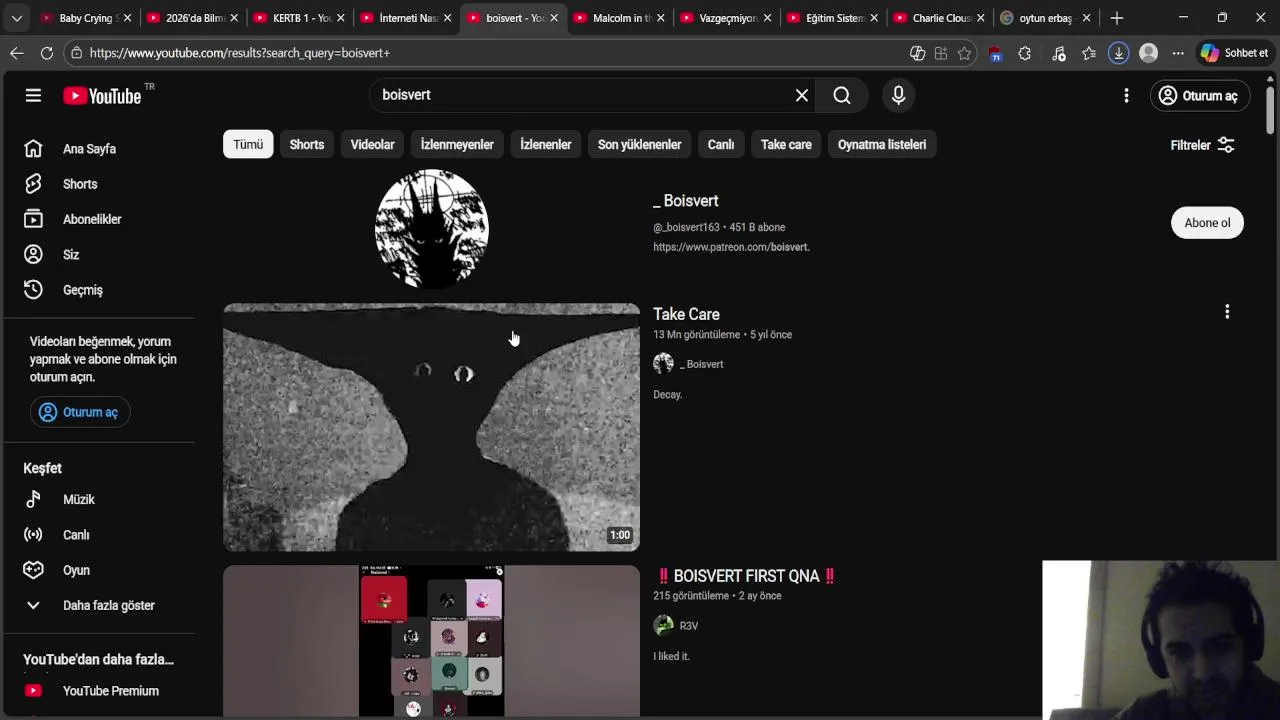The width and height of the screenshot is (1280, 720).
Task: Open a new browser tab with plus
Action: tap(1117, 18)
